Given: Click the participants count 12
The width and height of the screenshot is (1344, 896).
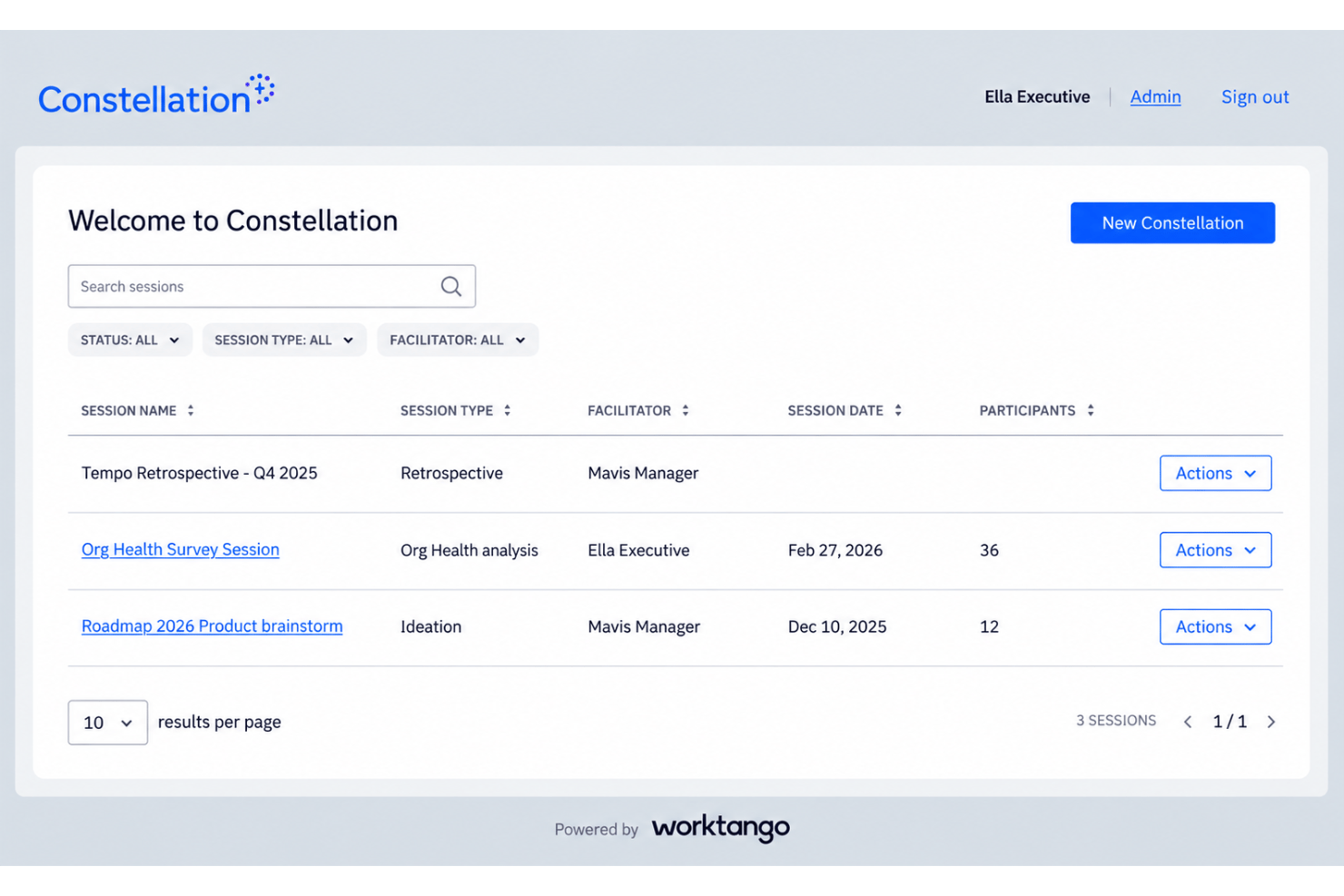Looking at the screenshot, I should click(989, 626).
